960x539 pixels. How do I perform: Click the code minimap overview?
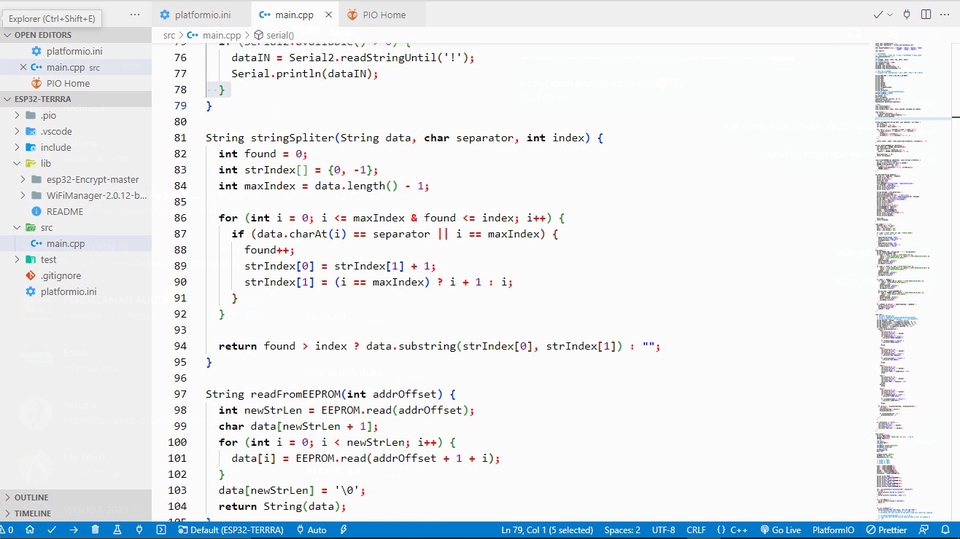[910, 280]
